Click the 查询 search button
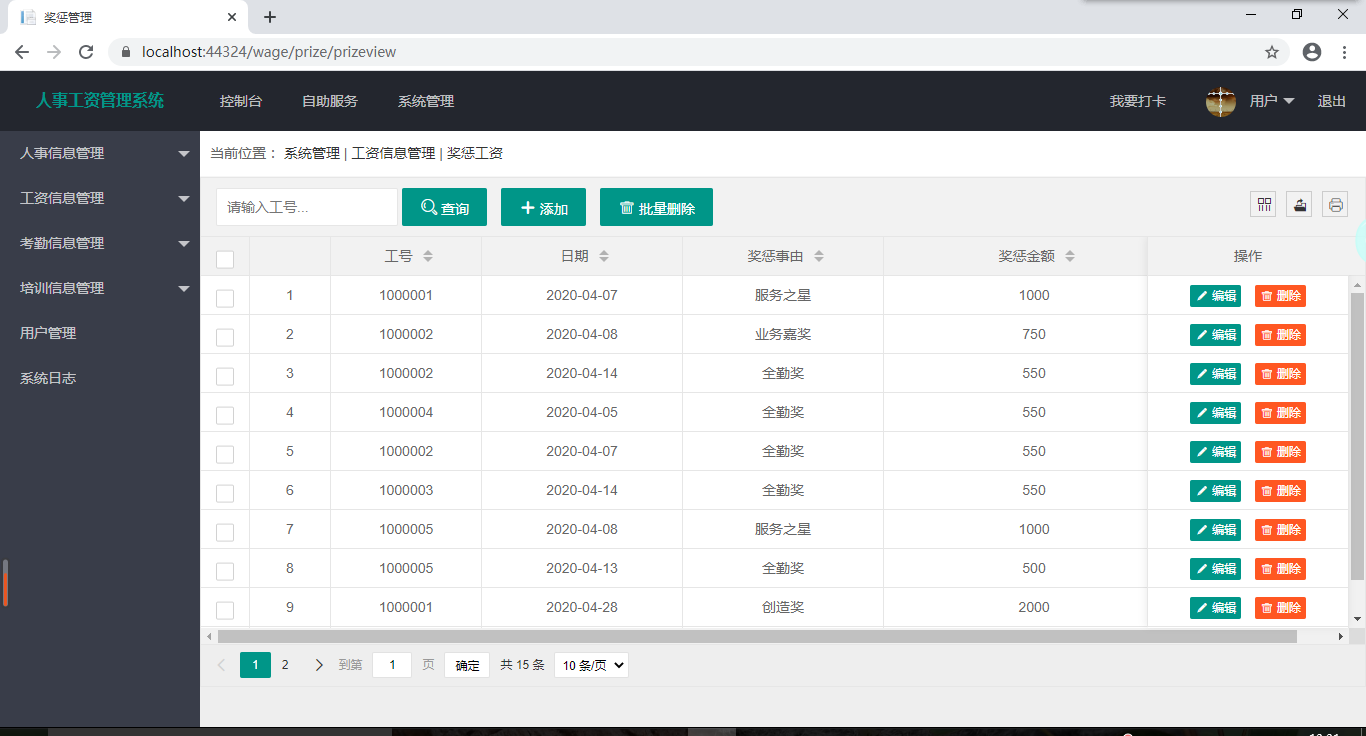The width and height of the screenshot is (1366, 736). tap(444, 207)
